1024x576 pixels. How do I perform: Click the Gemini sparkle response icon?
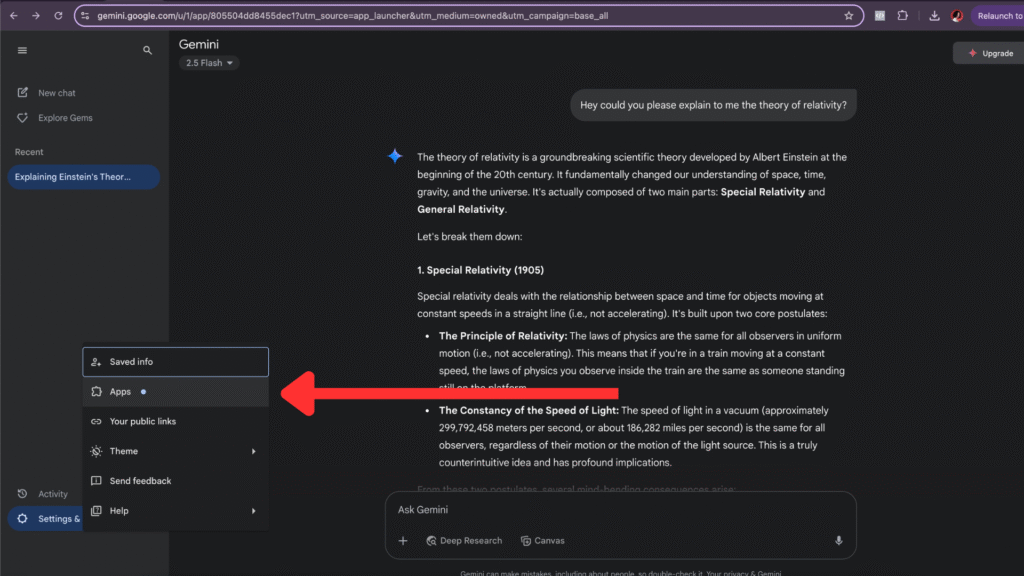[395, 156]
